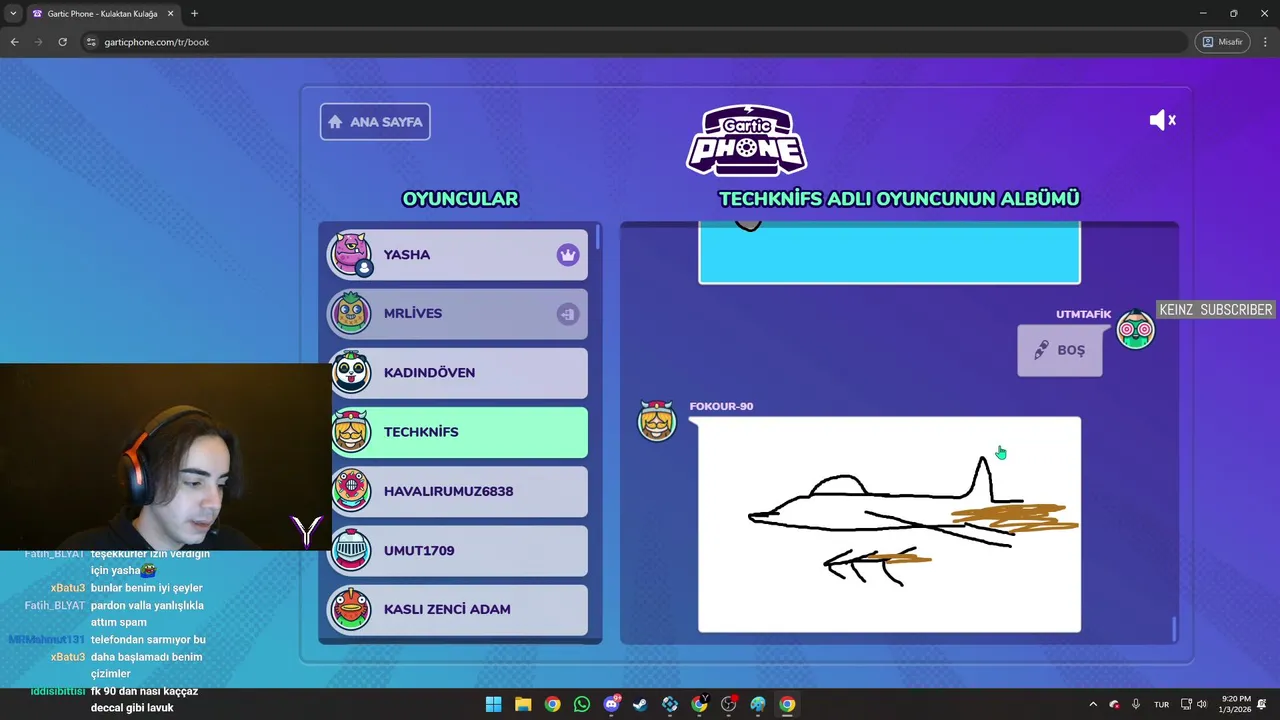Open the clock showing 9:20 PM

1236,704
